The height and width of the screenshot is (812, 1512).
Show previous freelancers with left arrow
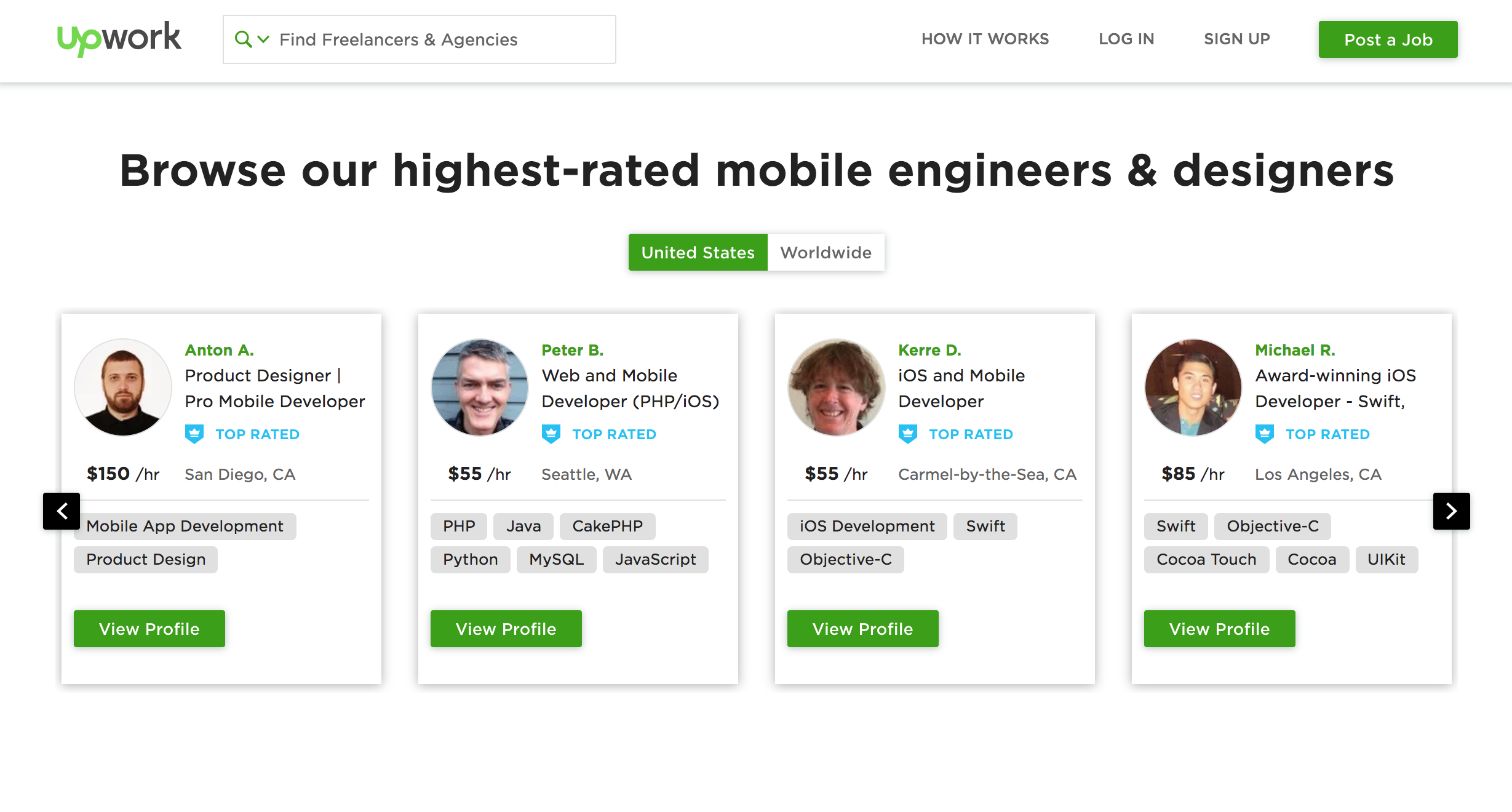[62, 511]
